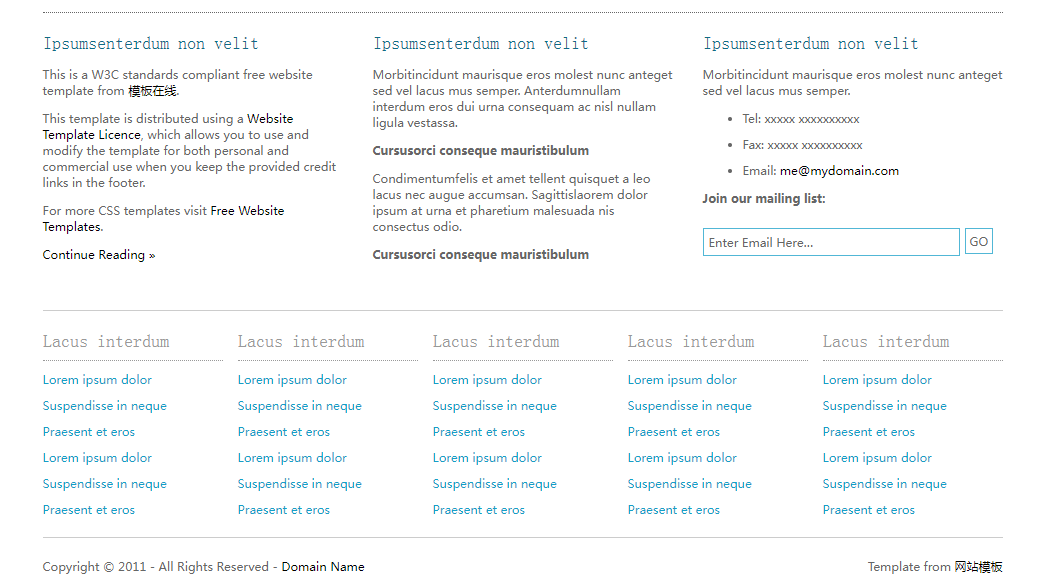Open Lorem ipsum dolor in first column

[97, 380]
